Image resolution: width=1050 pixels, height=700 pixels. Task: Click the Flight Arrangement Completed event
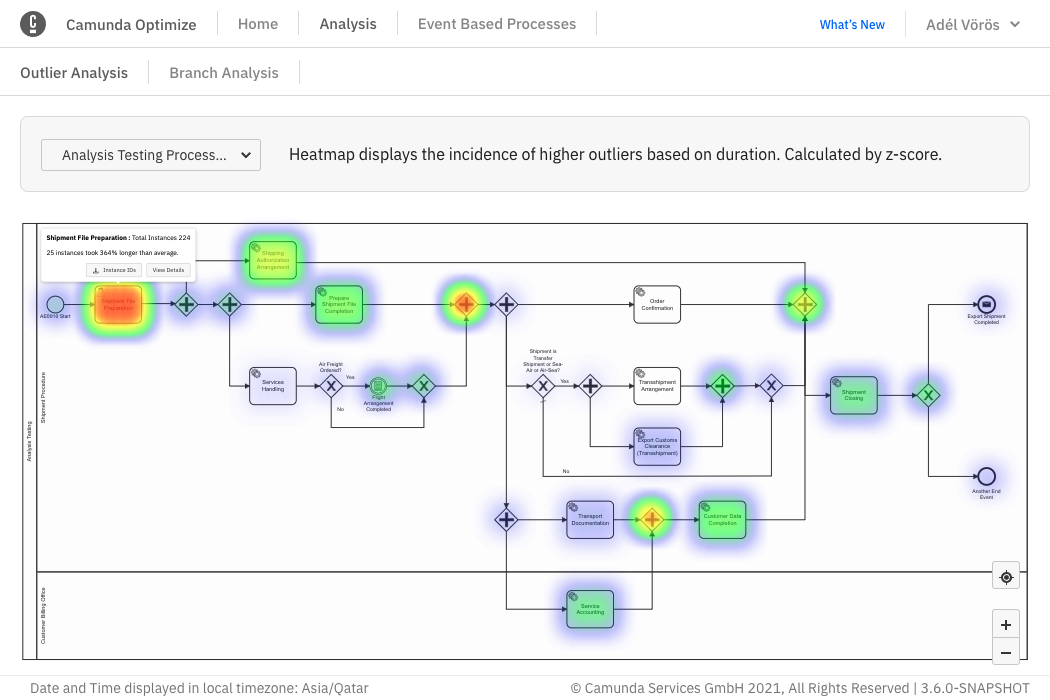pos(378,384)
